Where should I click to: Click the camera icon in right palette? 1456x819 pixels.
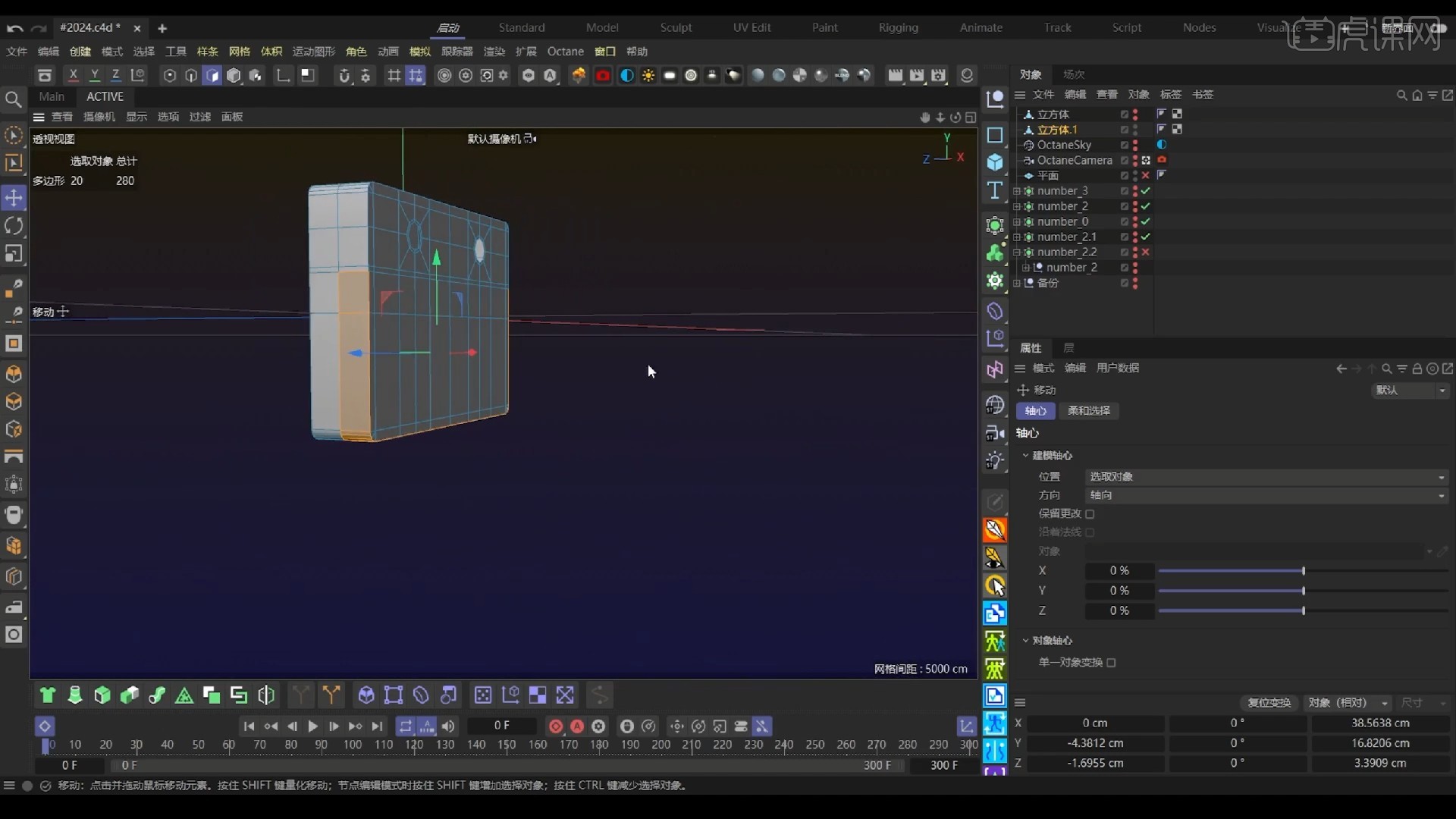click(995, 433)
